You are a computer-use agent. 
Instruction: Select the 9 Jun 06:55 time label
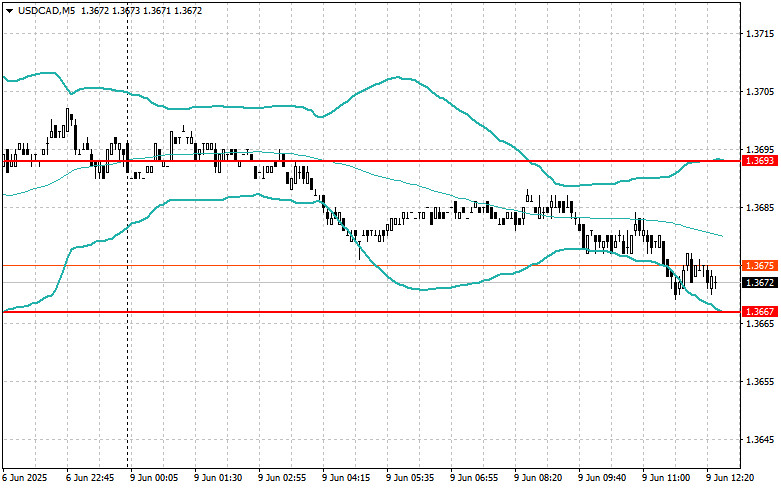tap(474, 478)
